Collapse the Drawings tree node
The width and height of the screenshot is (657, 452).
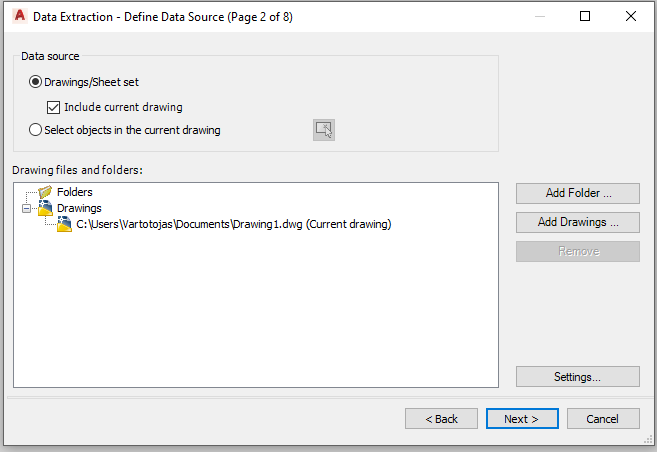(26, 208)
